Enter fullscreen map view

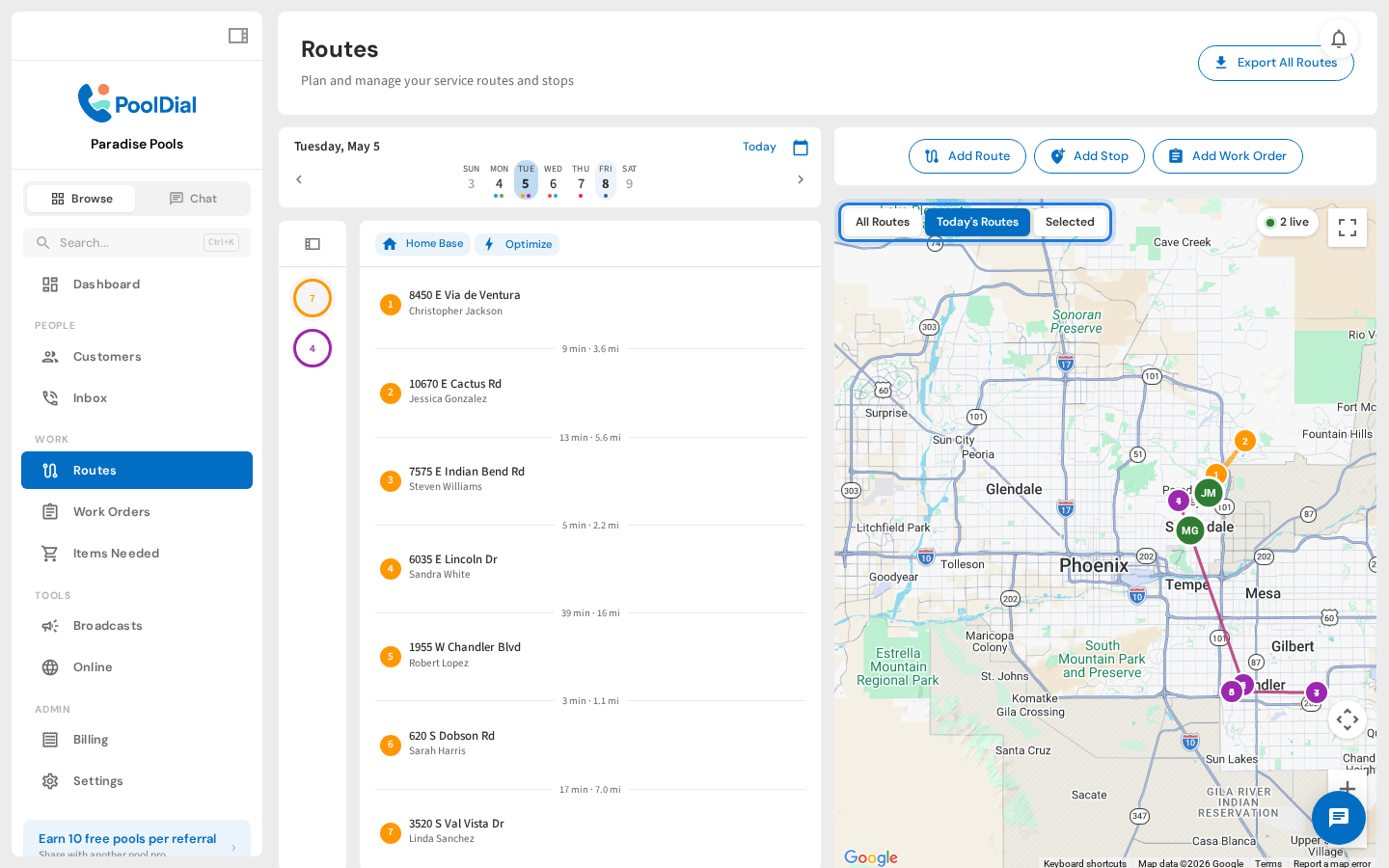tap(1348, 228)
